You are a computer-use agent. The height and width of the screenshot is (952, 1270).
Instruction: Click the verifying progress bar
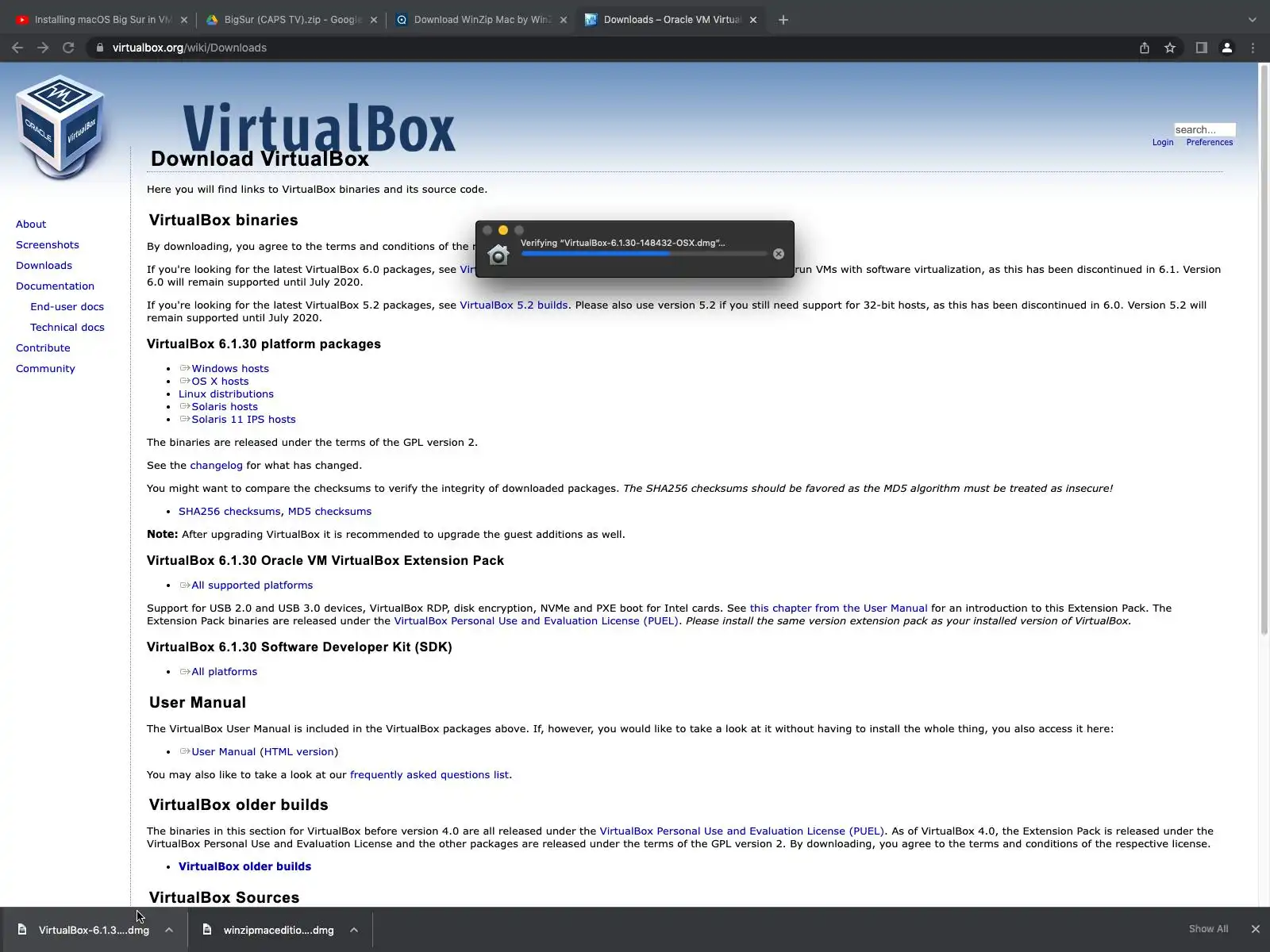point(644,254)
